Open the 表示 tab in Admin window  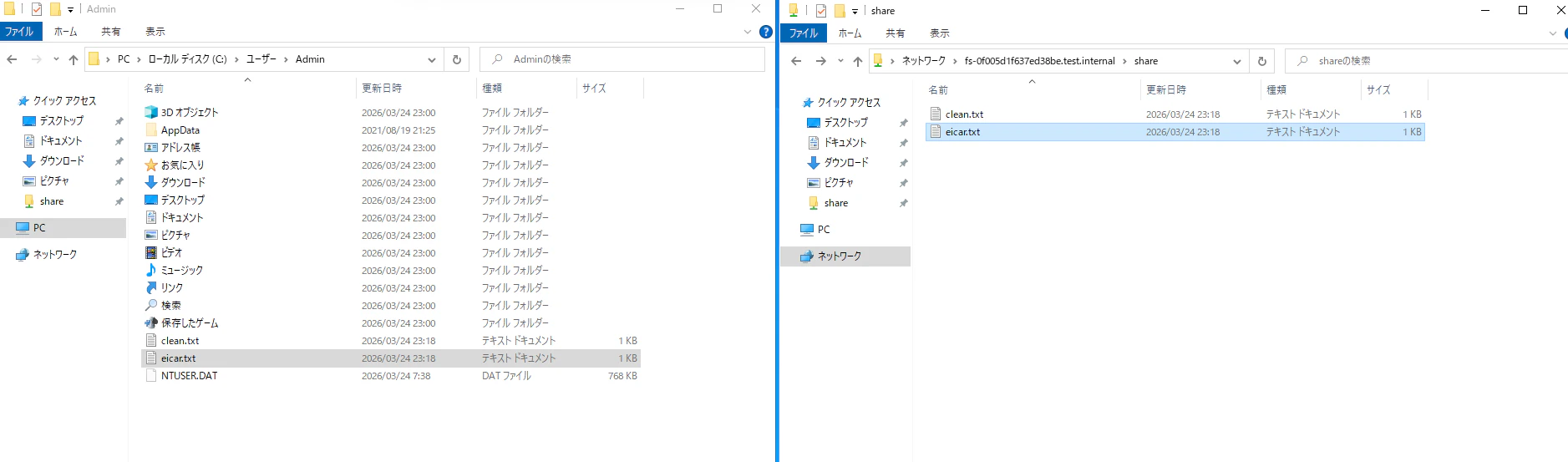(155, 32)
